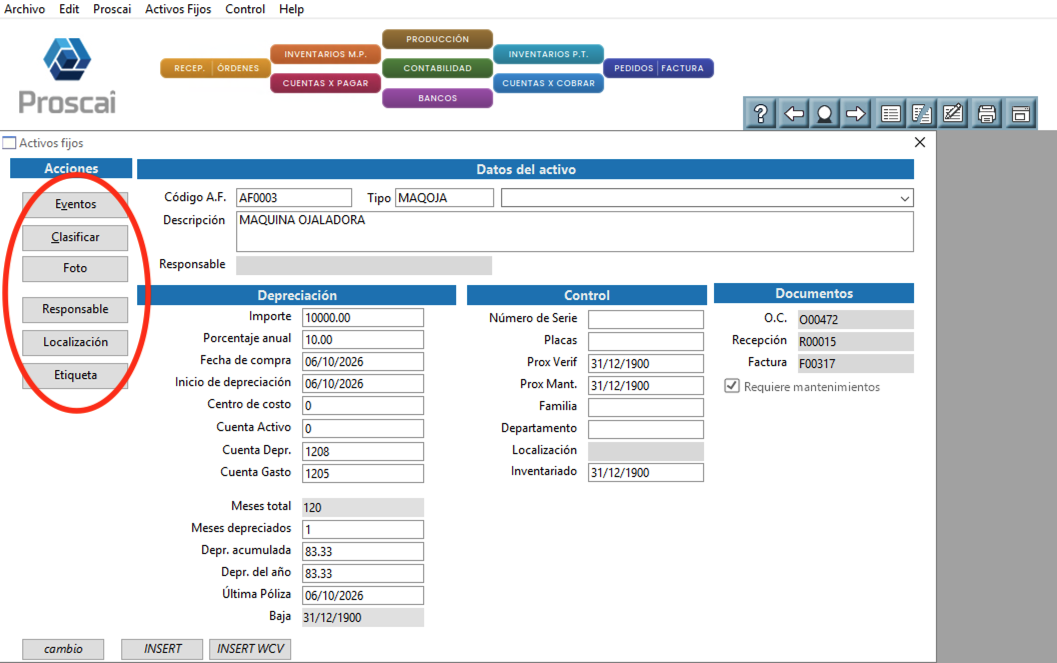
Task: Click the Importe input field
Action: [363, 317]
